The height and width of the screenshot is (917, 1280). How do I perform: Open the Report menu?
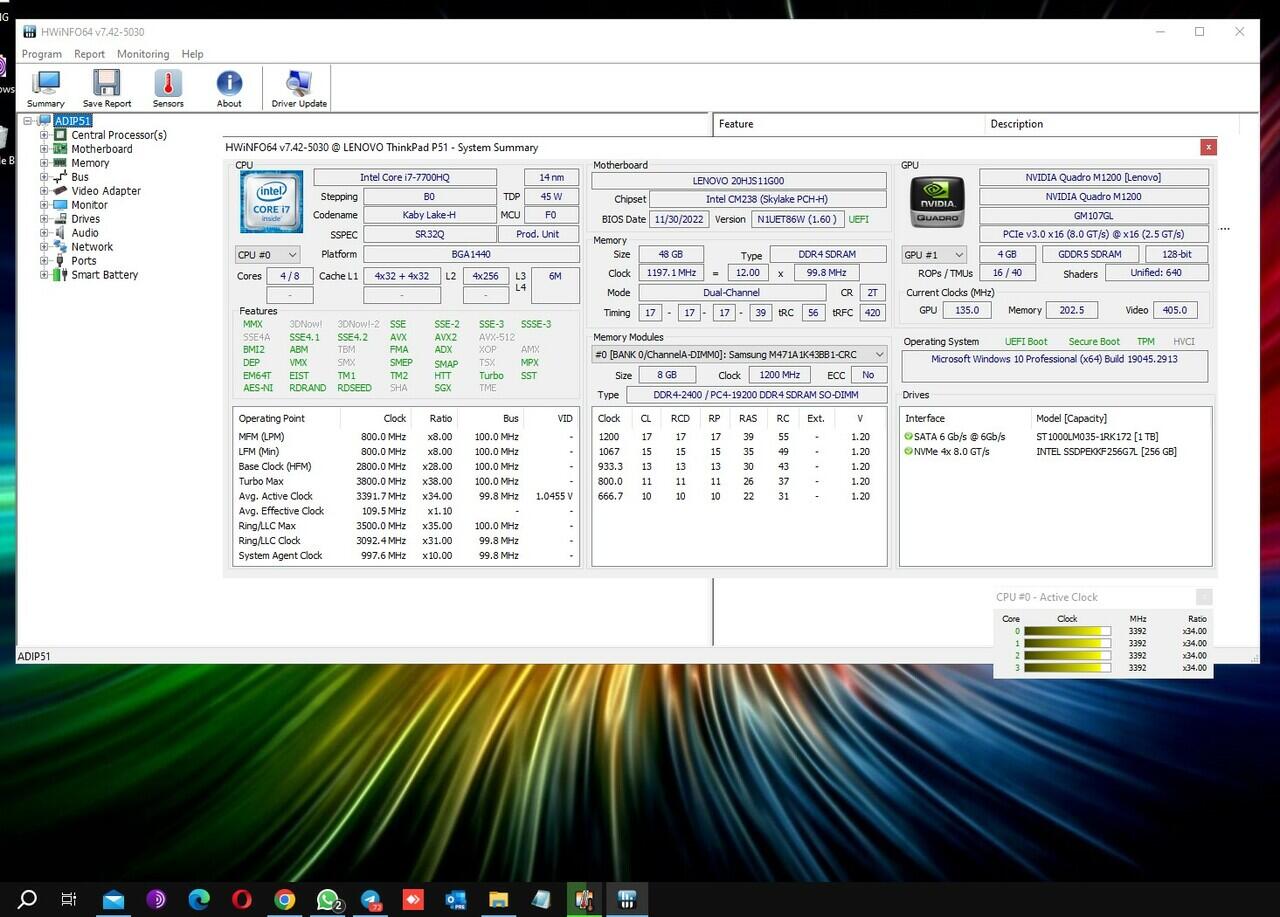(x=89, y=54)
